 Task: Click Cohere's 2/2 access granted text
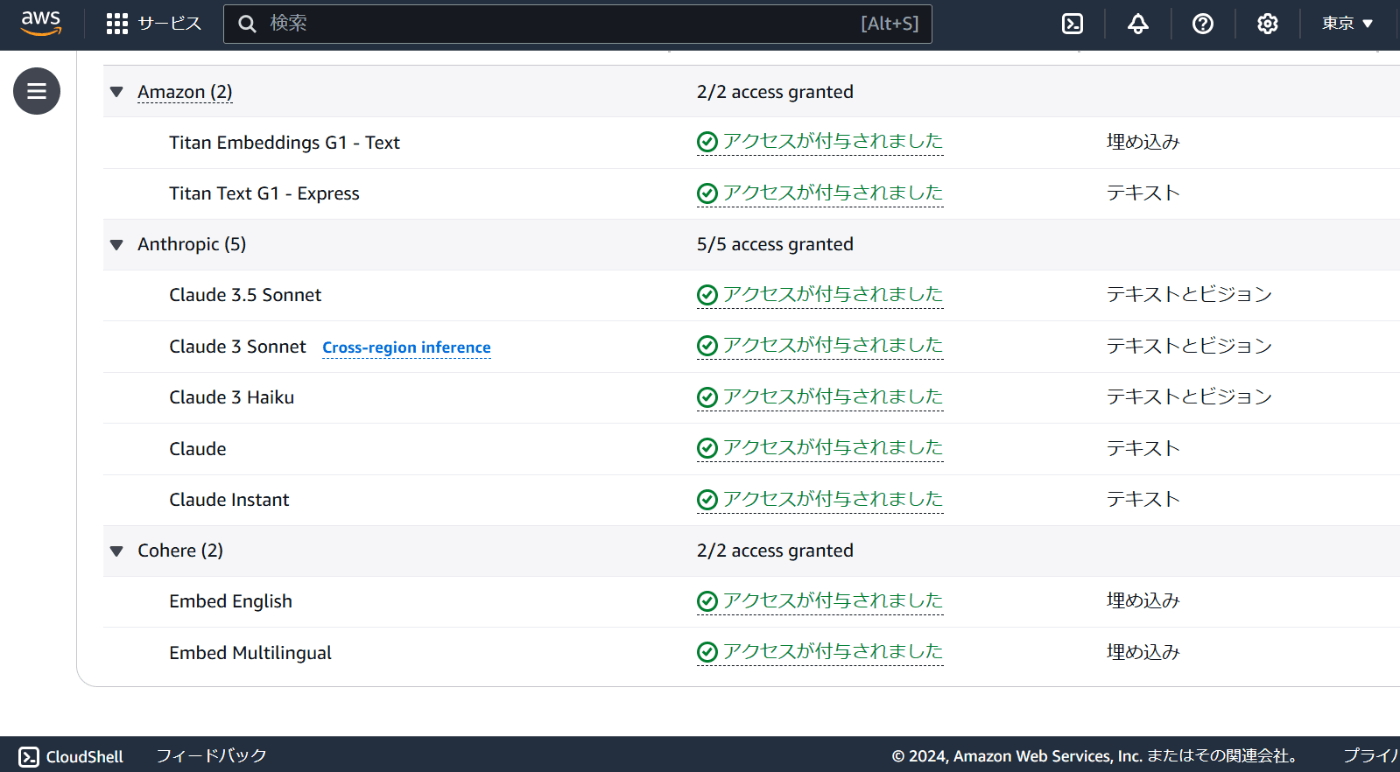tap(775, 550)
